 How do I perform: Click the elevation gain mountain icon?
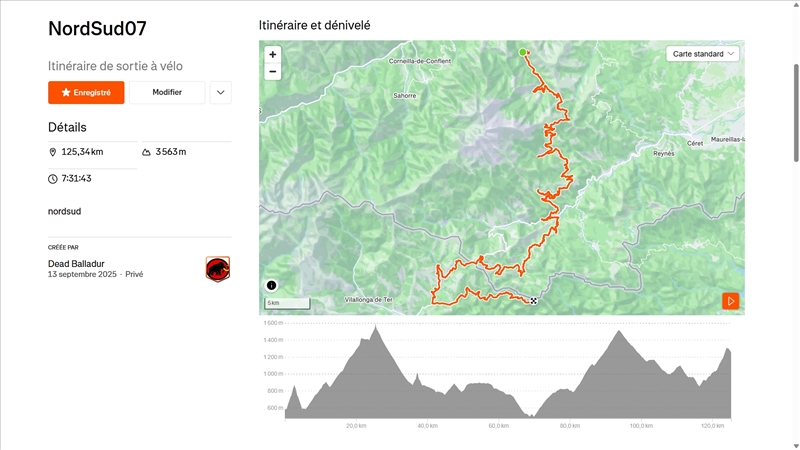[147, 152]
